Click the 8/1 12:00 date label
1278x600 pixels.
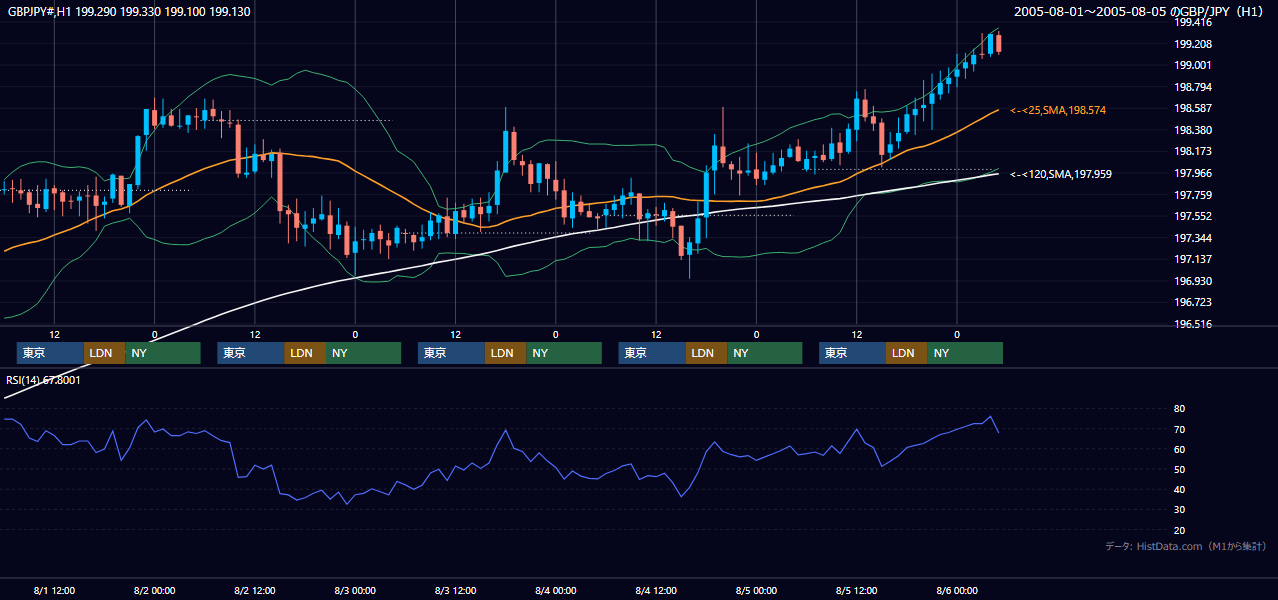pyautogui.click(x=54, y=590)
